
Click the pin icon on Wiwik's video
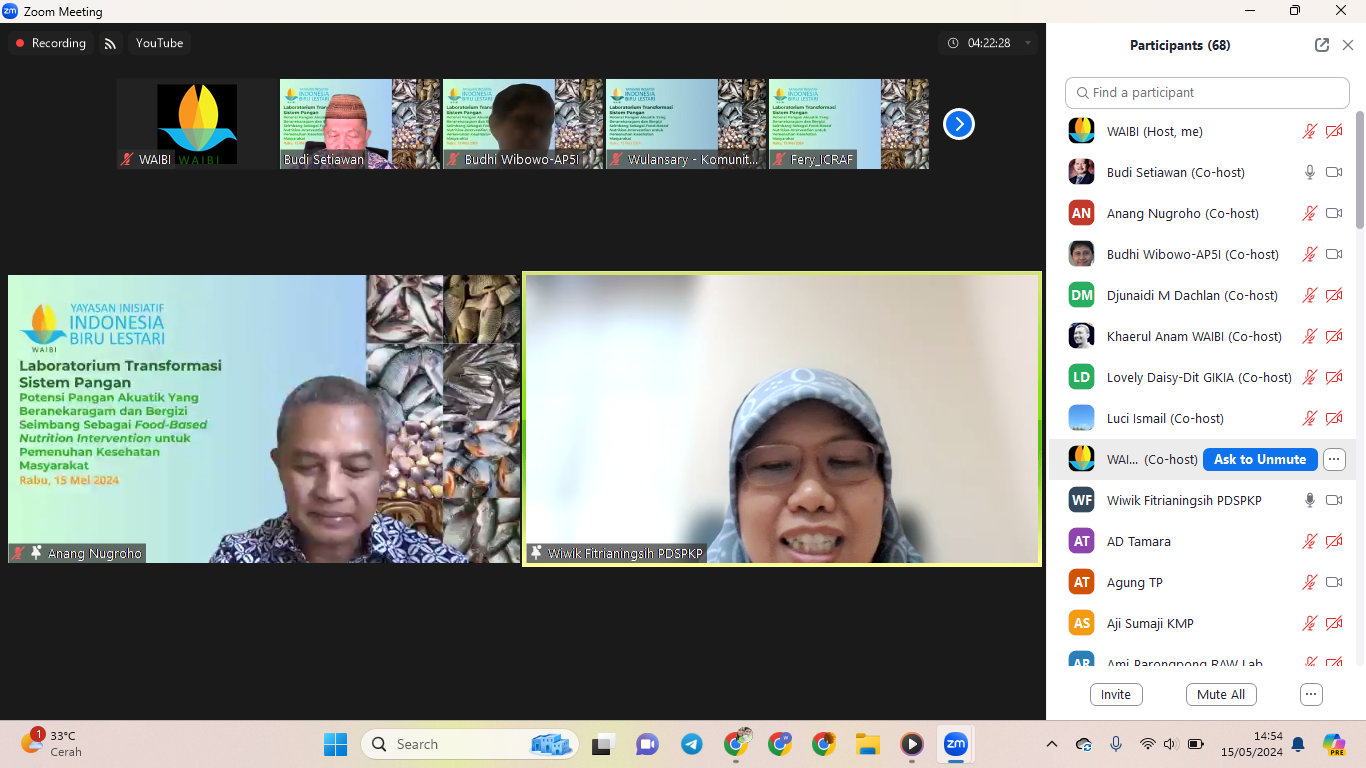[537, 553]
